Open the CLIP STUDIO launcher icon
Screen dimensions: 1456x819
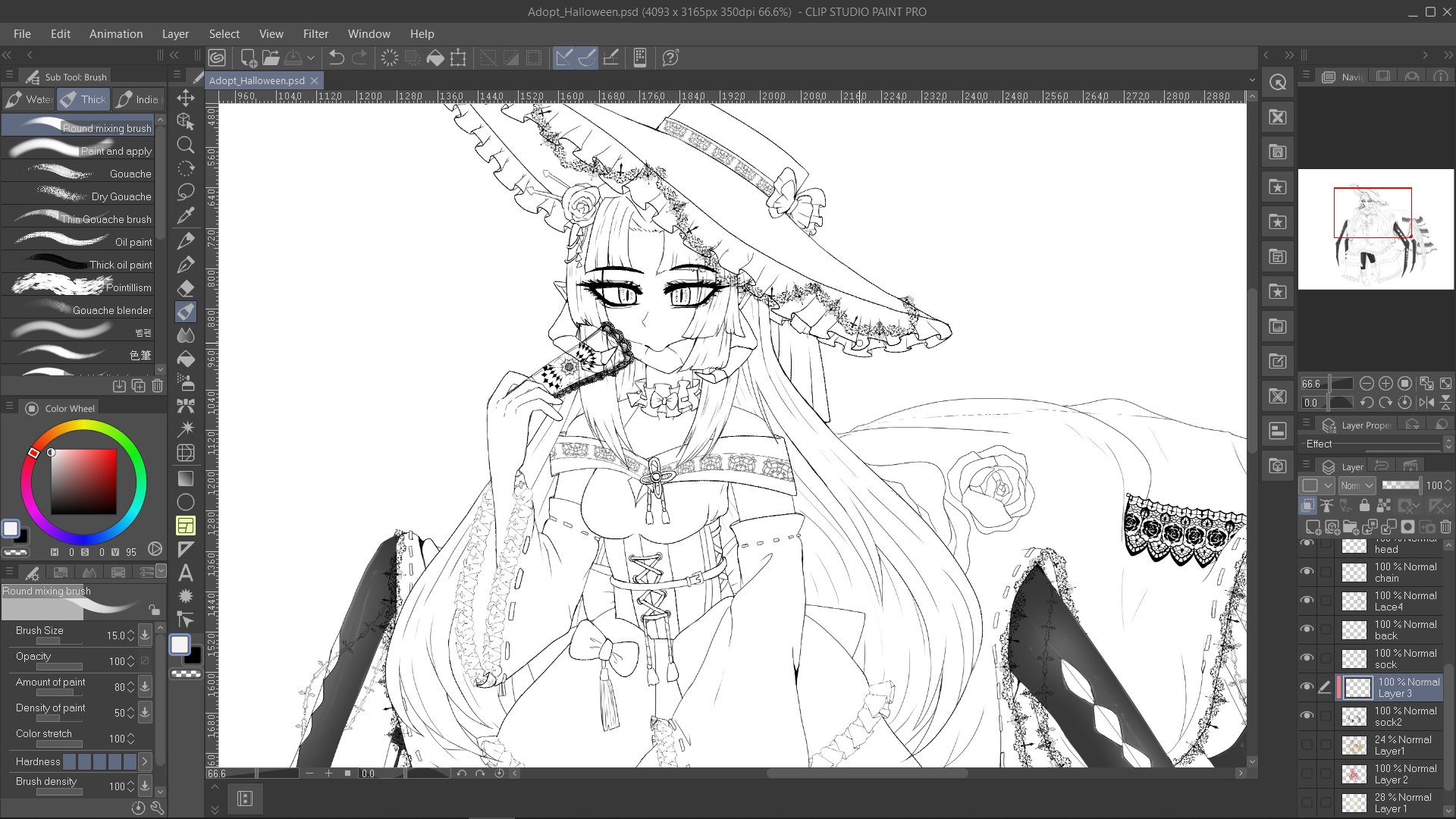click(x=218, y=58)
